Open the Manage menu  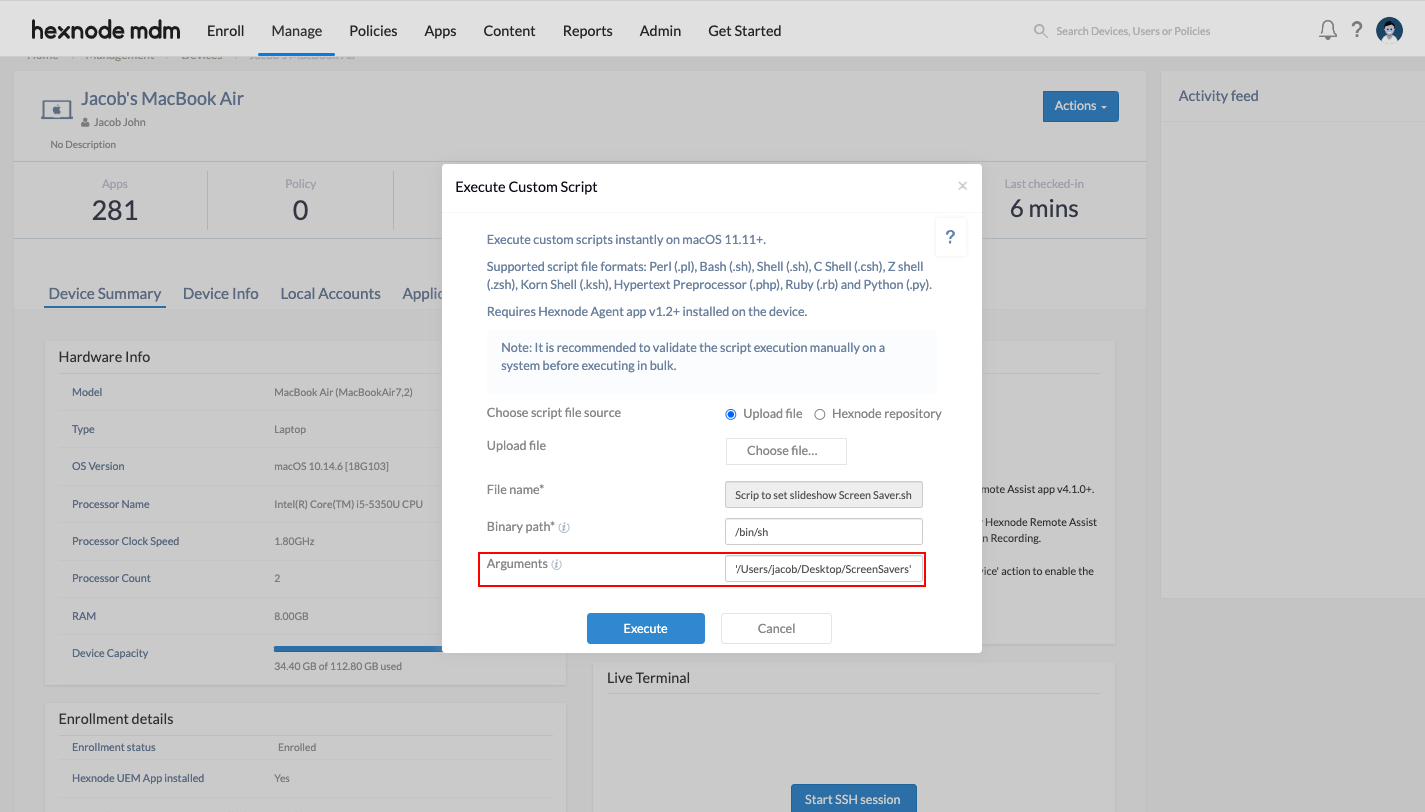pos(297,30)
